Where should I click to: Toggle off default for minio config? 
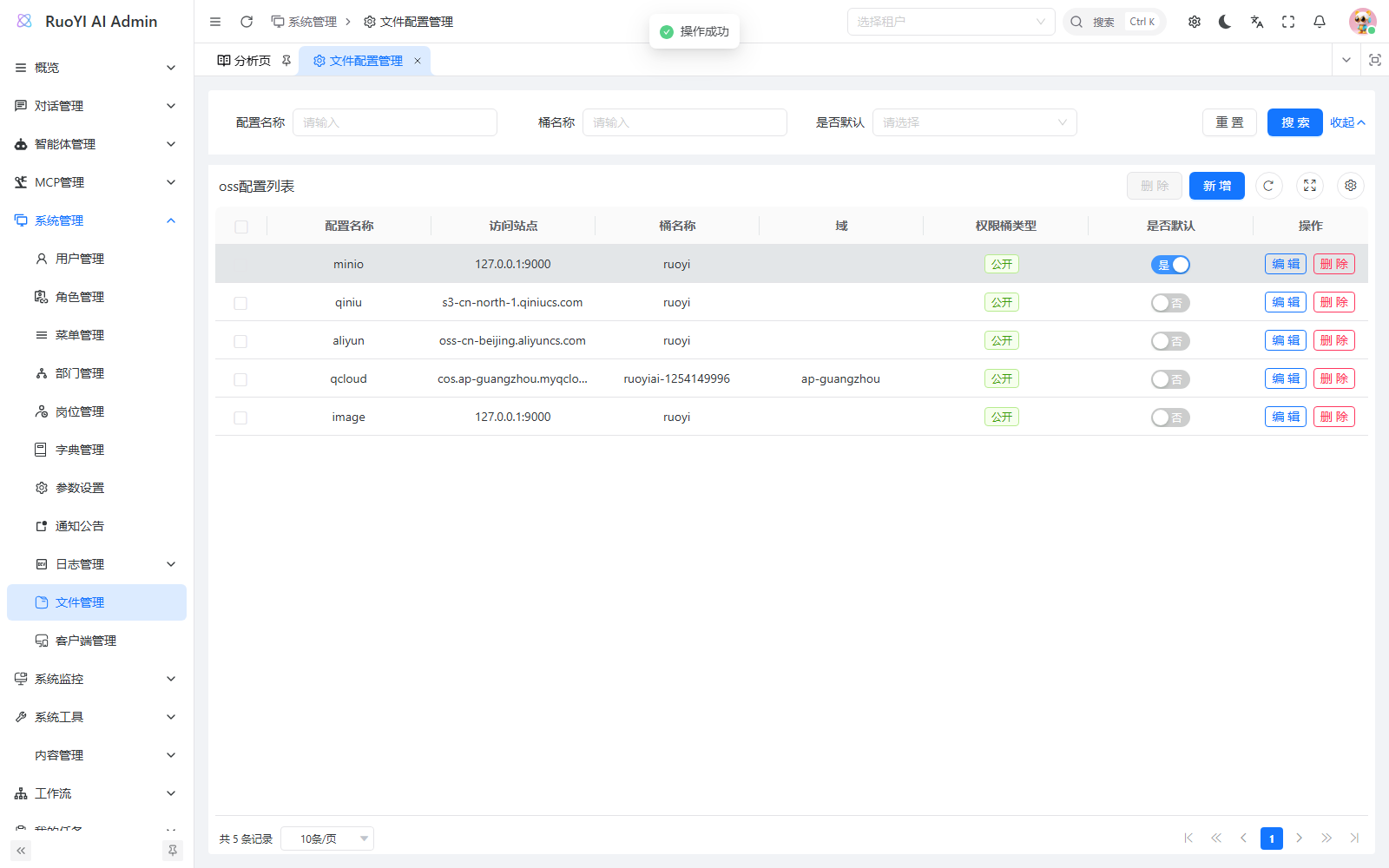(x=1170, y=265)
